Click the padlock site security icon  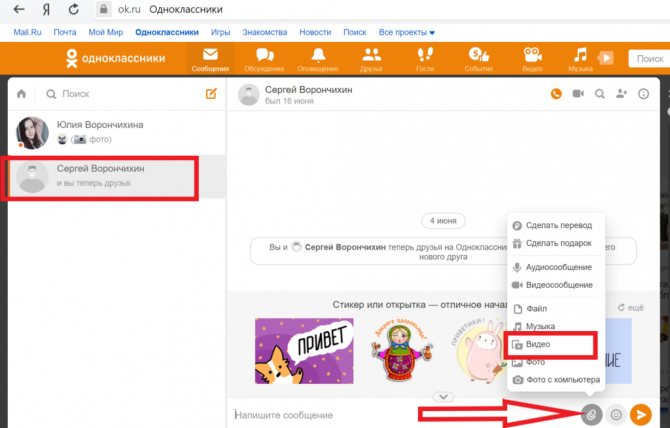[x=103, y=9]
